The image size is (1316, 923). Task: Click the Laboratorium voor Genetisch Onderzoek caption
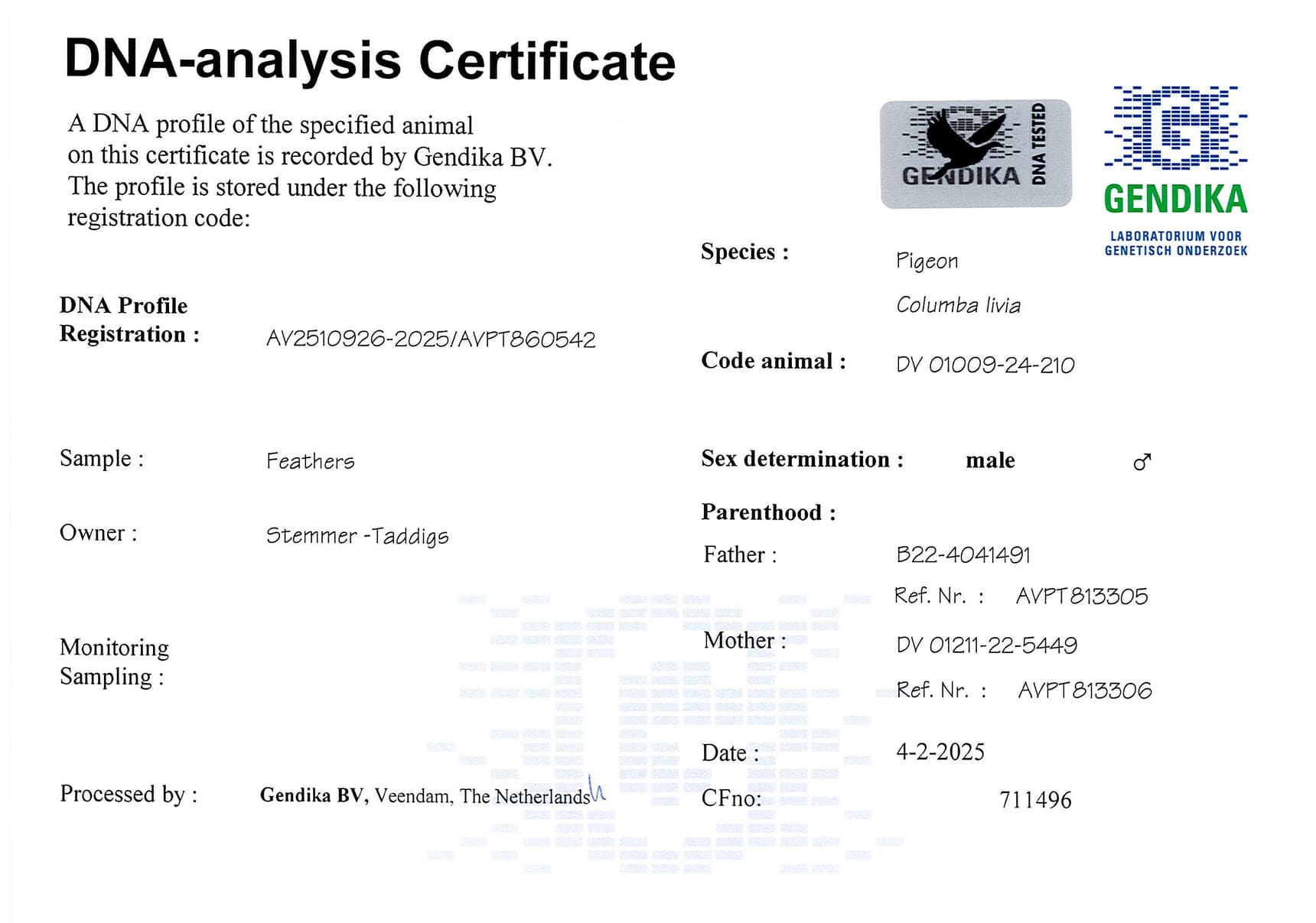click(1175, 243)
